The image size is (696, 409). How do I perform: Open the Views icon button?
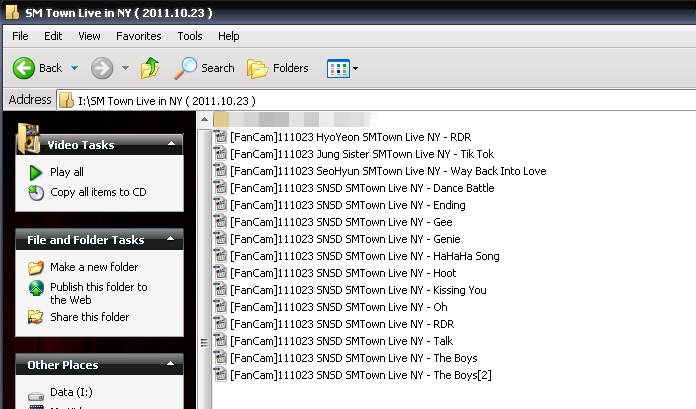338,68
